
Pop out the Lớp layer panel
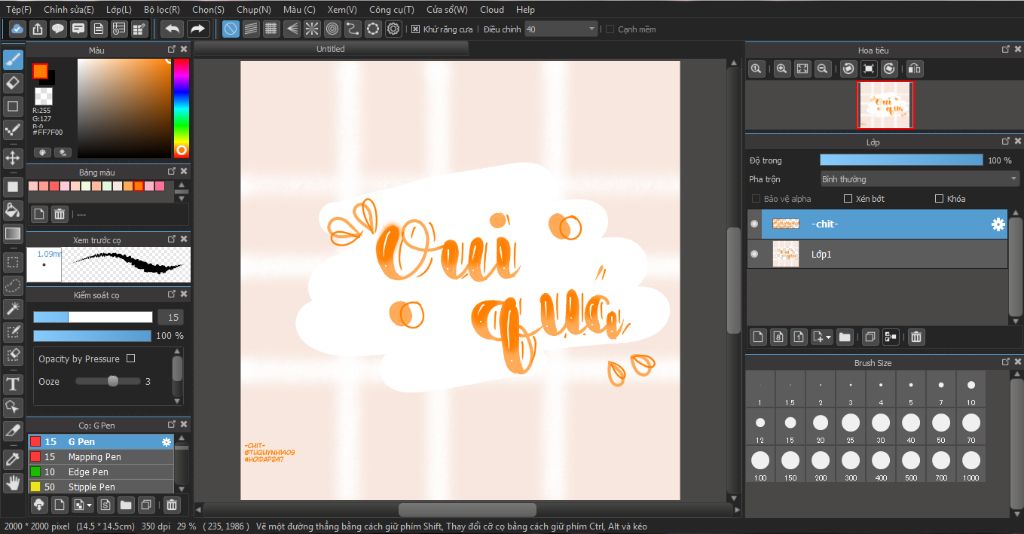click(x=1006, y=142)
